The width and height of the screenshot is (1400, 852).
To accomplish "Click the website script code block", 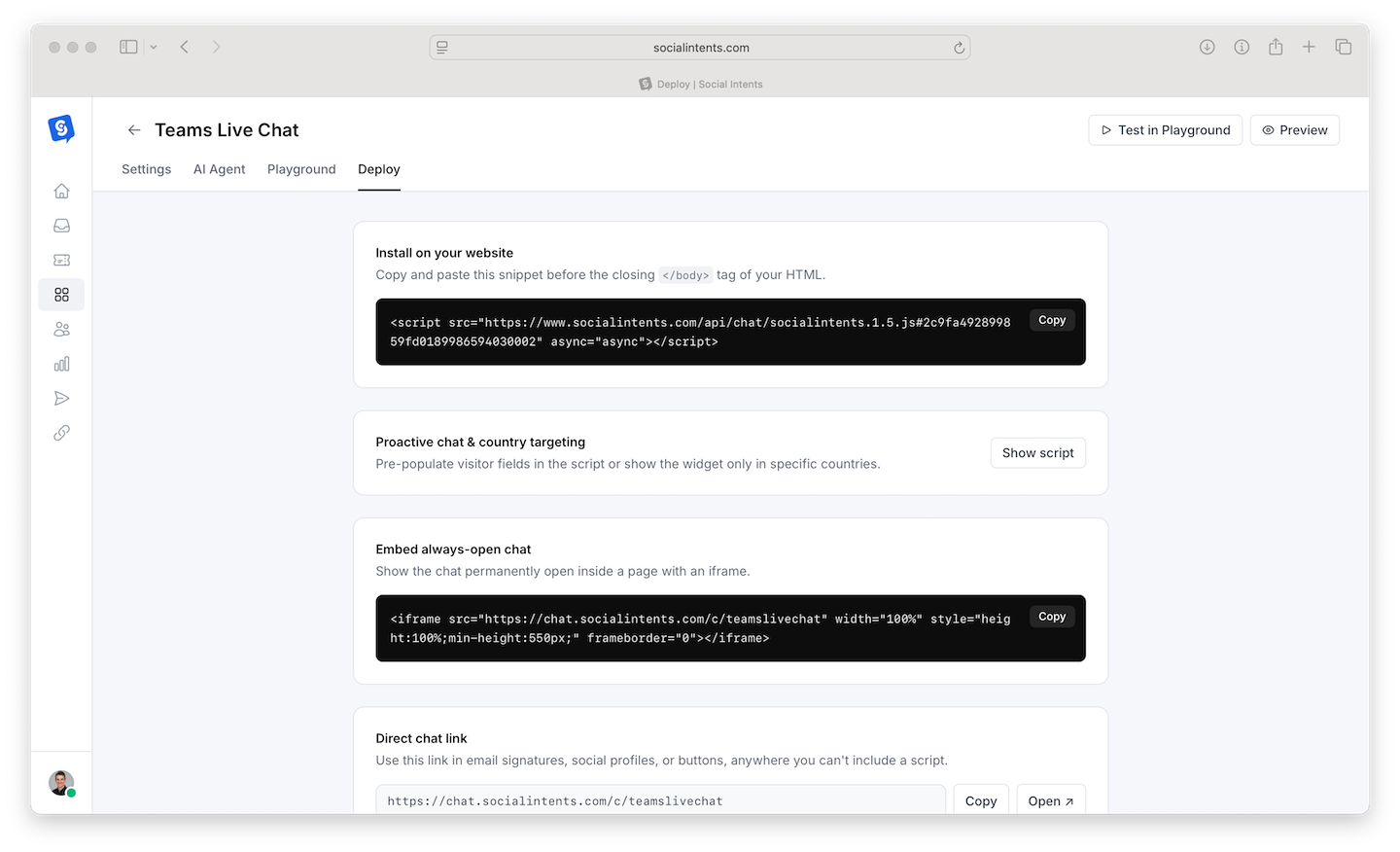I will point(730,332).
